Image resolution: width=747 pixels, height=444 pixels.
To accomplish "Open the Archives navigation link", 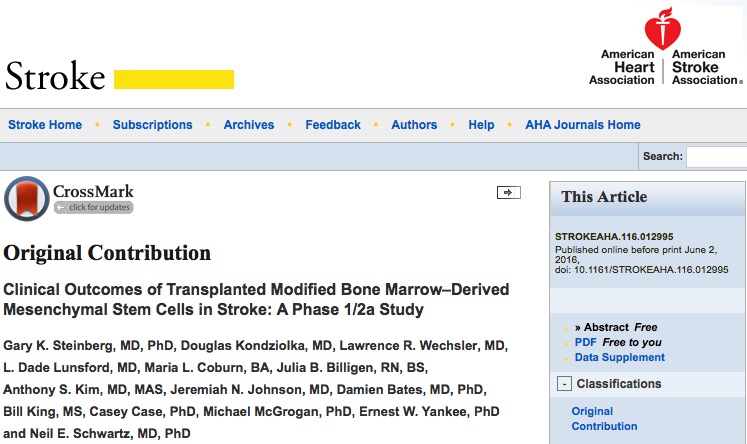I will [x=249, y=125].
